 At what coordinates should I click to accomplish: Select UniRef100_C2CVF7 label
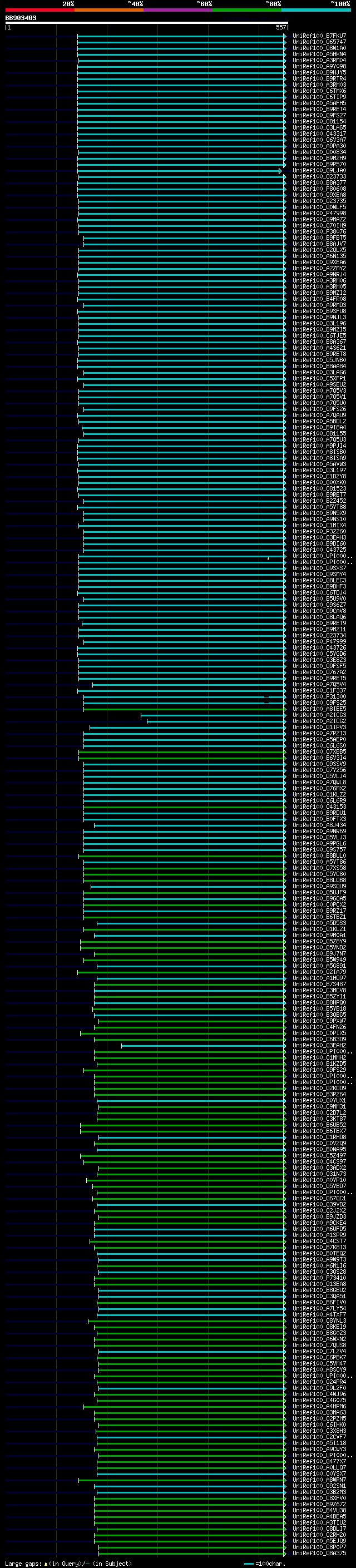(319, 1437)
